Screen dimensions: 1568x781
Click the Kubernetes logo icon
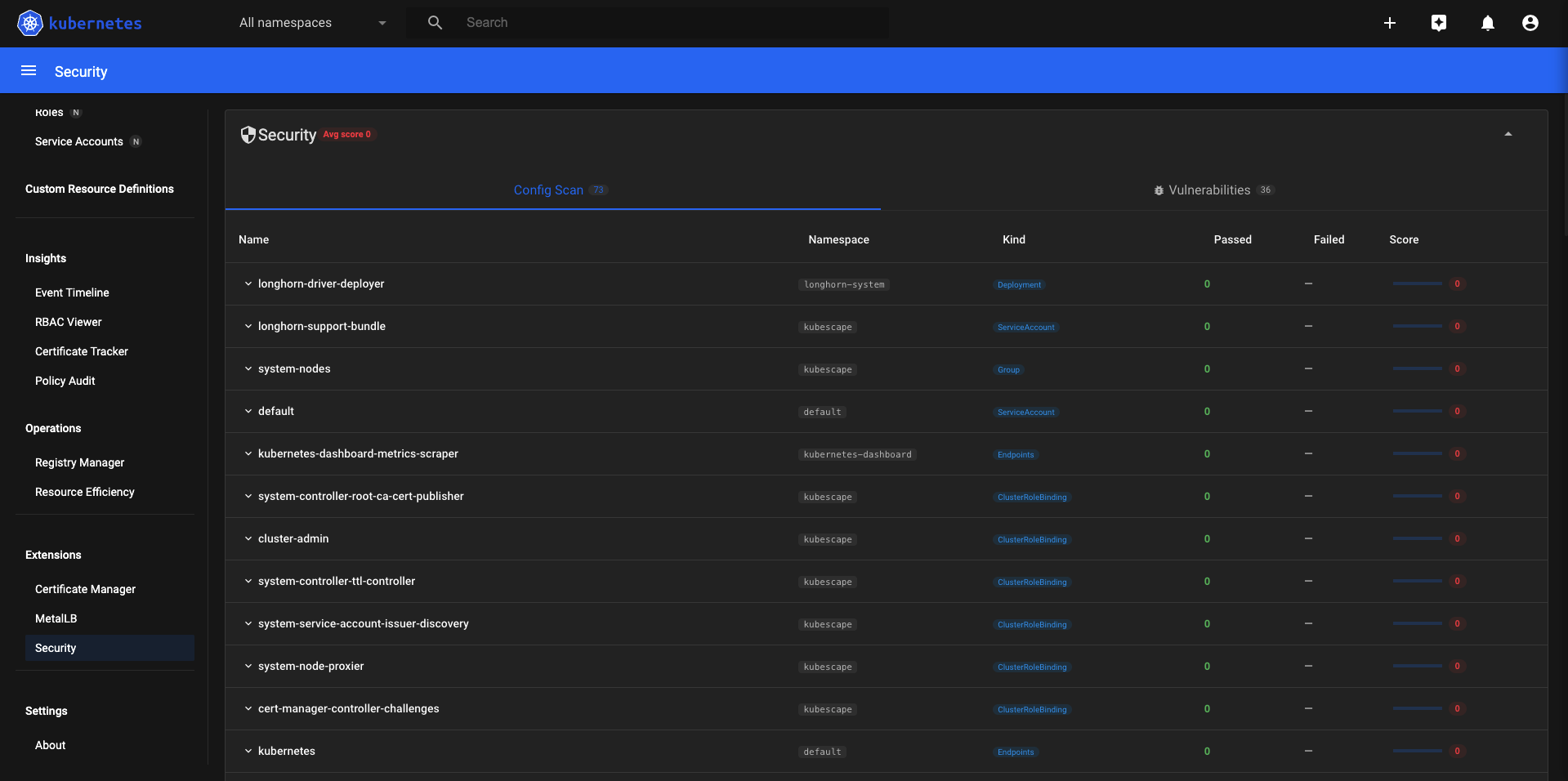30,23
